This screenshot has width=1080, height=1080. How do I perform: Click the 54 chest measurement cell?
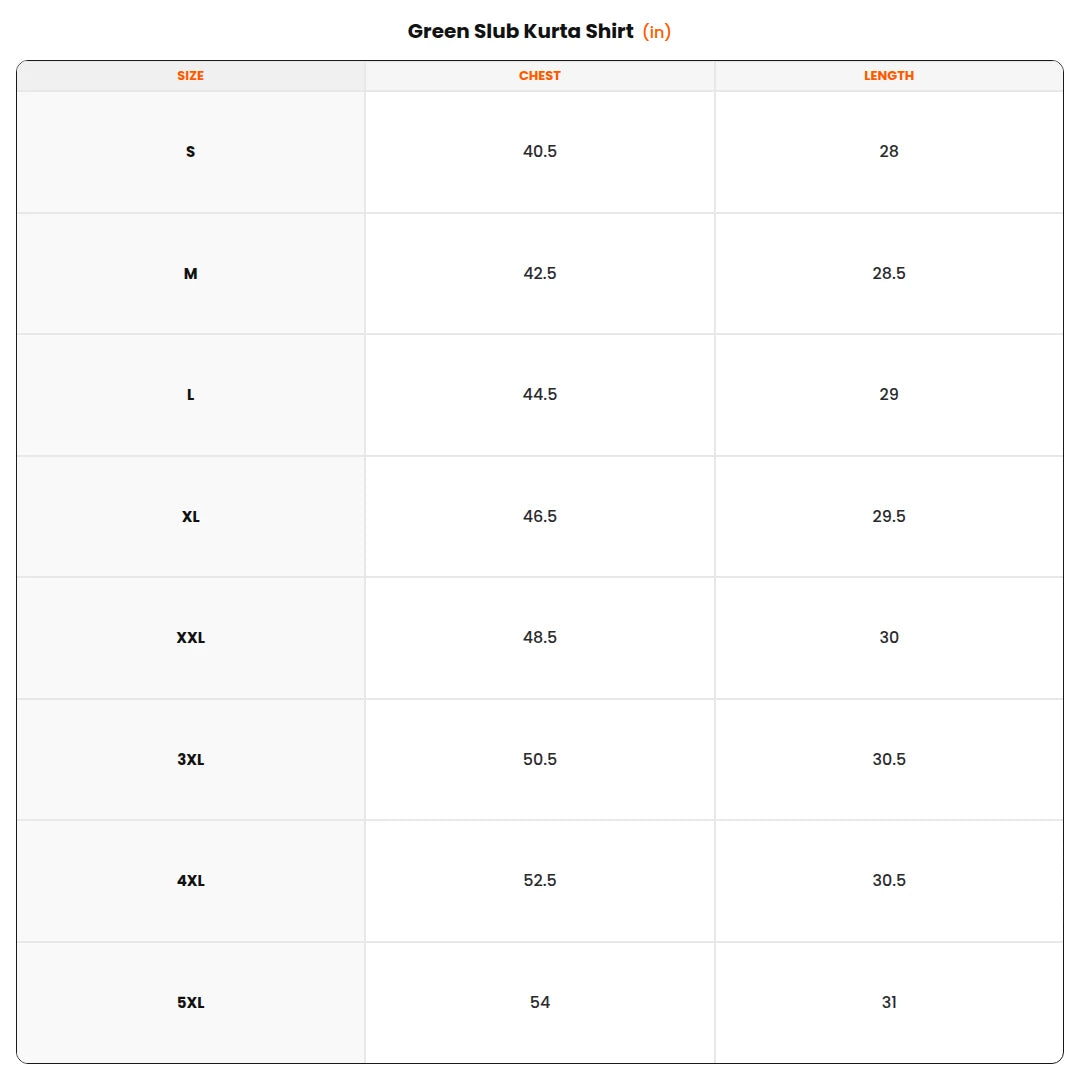click(539, 1002)
